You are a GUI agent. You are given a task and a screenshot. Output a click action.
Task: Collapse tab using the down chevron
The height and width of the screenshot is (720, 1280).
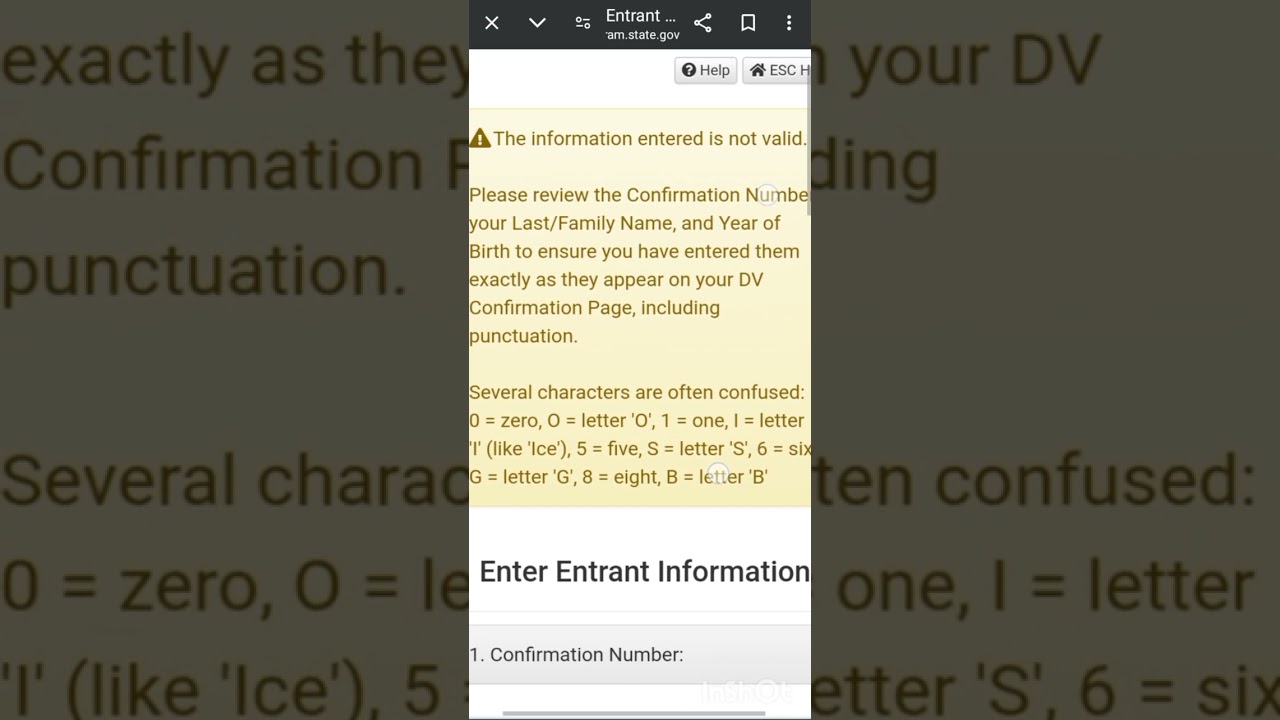tap(537, 23)
